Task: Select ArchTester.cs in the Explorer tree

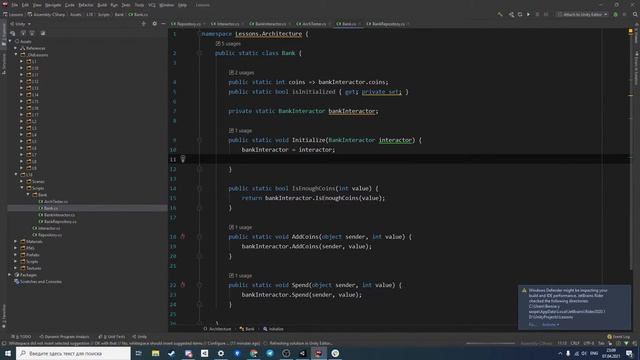Action: 53,202
